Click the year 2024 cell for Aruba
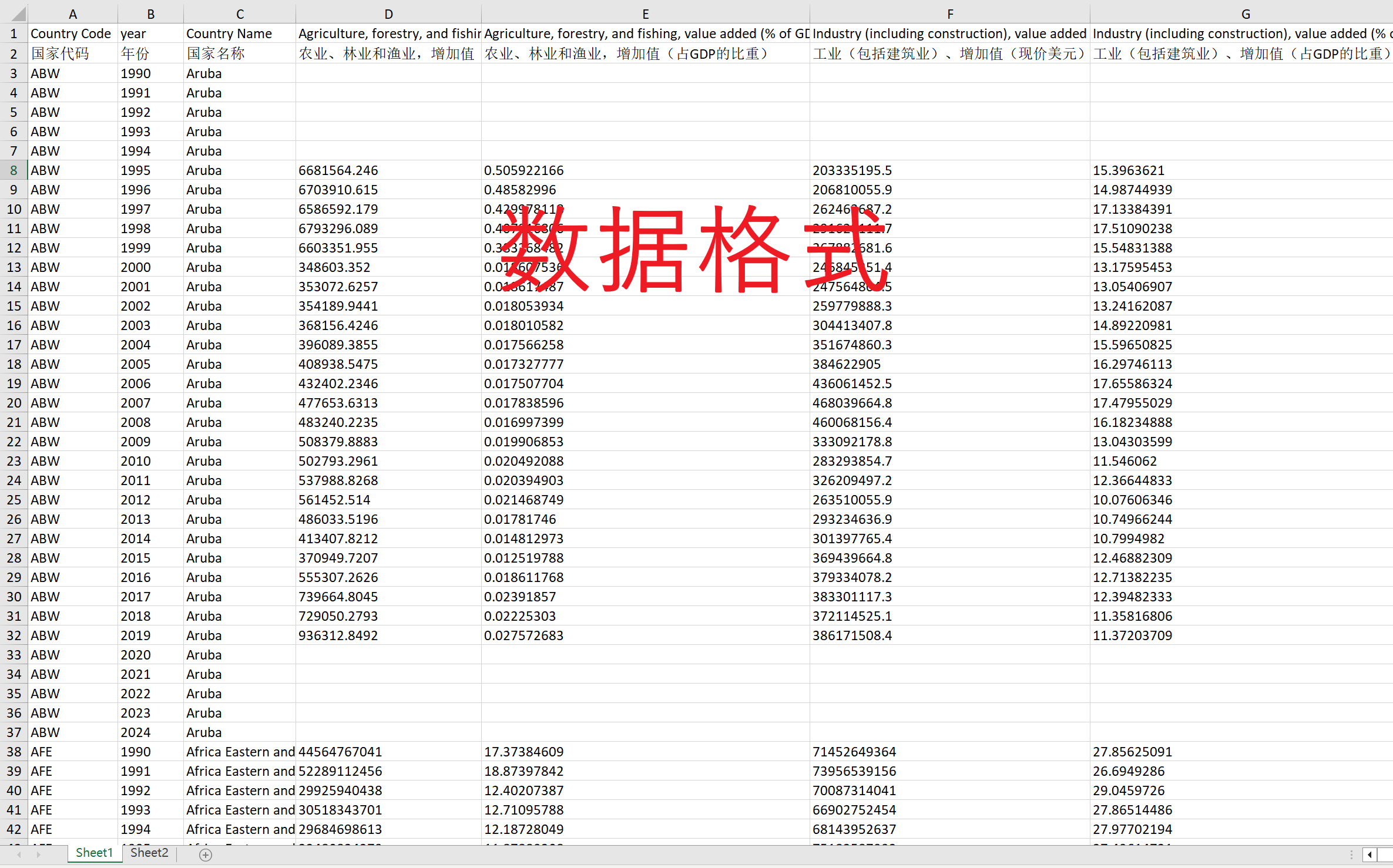 [136, 732]
